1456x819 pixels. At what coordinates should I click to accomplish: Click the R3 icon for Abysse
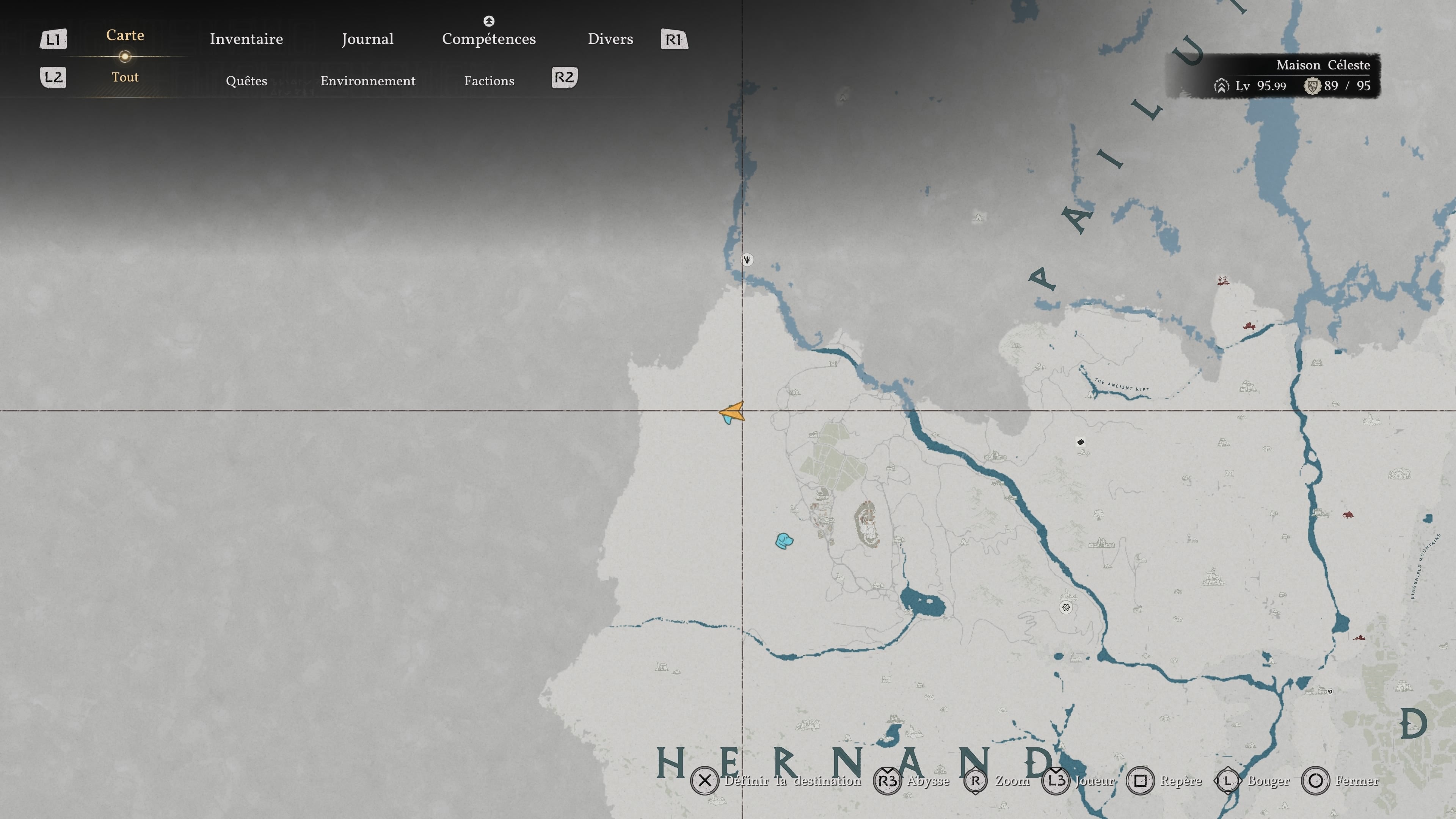click(887, 781)
